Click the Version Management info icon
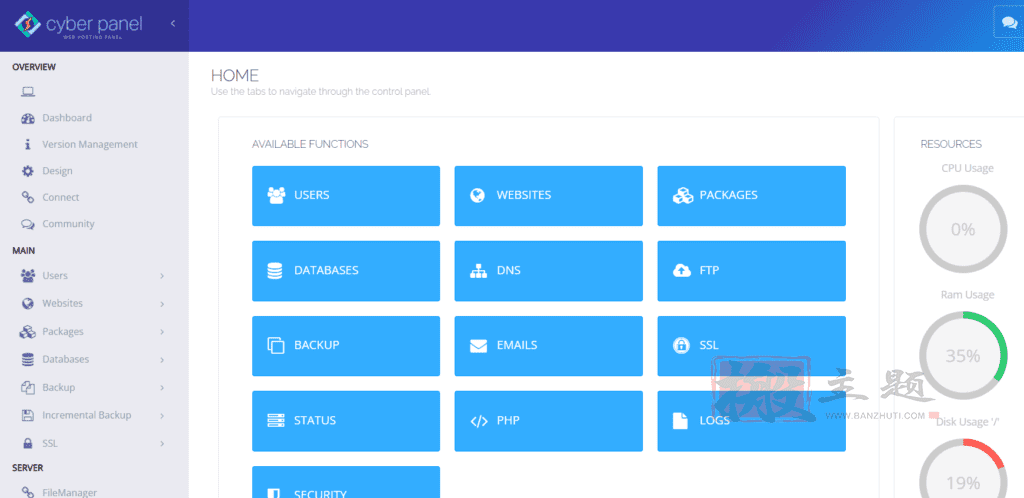 pos(27,145)
